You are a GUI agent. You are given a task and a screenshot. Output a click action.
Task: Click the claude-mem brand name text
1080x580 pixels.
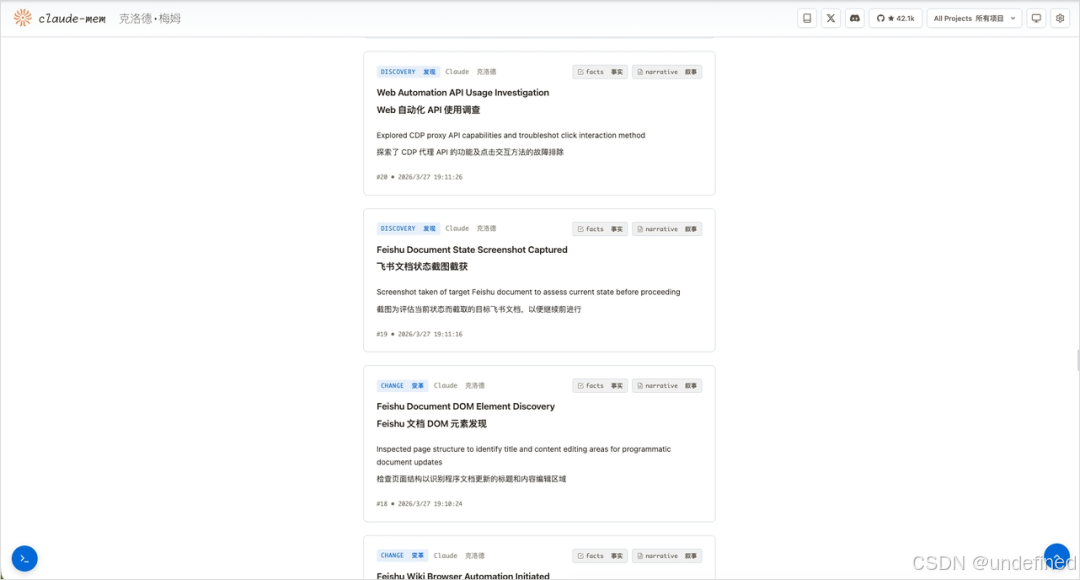72,19
